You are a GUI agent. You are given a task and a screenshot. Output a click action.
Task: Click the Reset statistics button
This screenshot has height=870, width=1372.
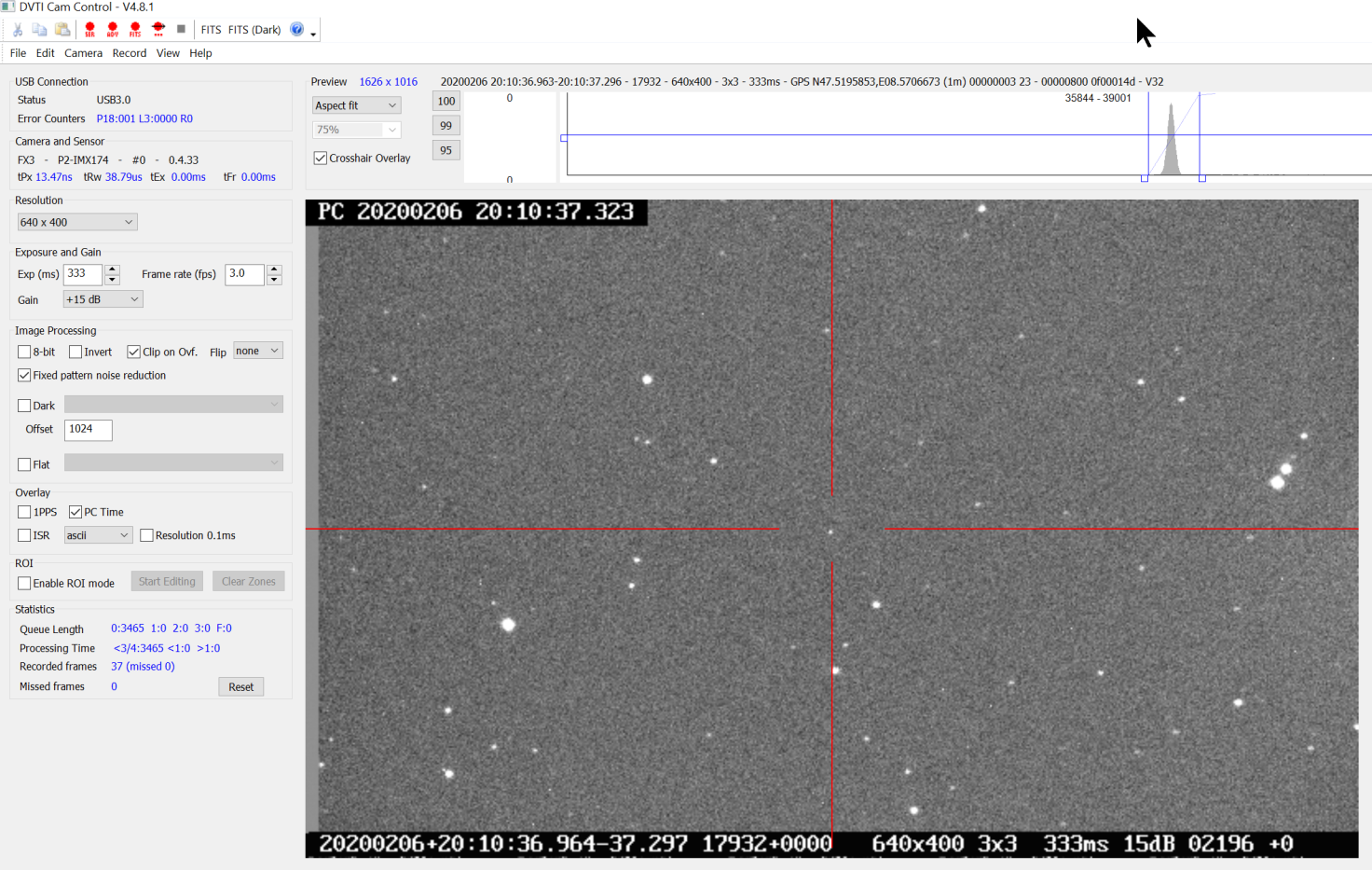pyautogui.click(x=241, y=687)
